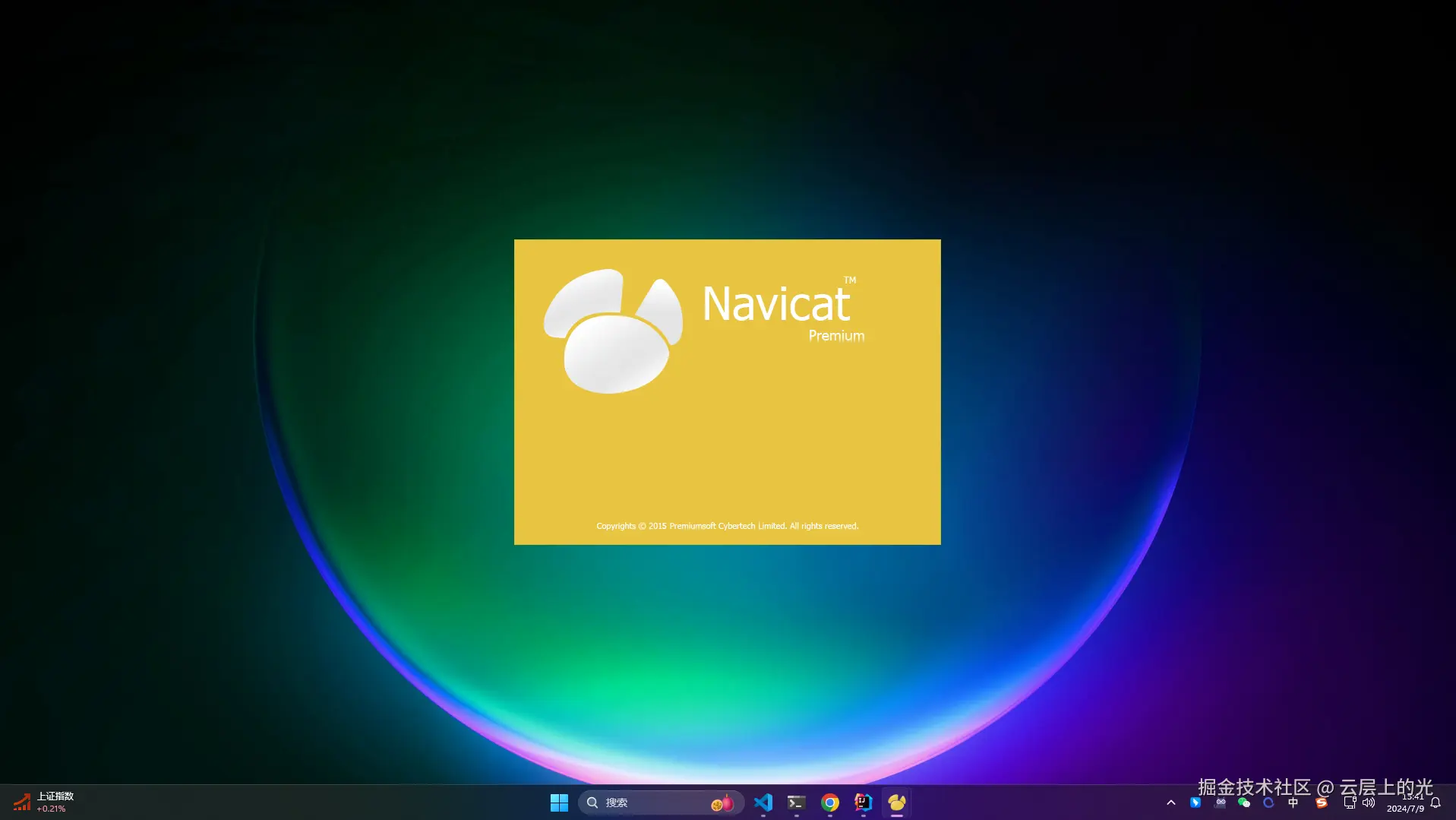Open WeChat from the system tray
The image size is (1456, 820).
click(x=1244, y=803)
